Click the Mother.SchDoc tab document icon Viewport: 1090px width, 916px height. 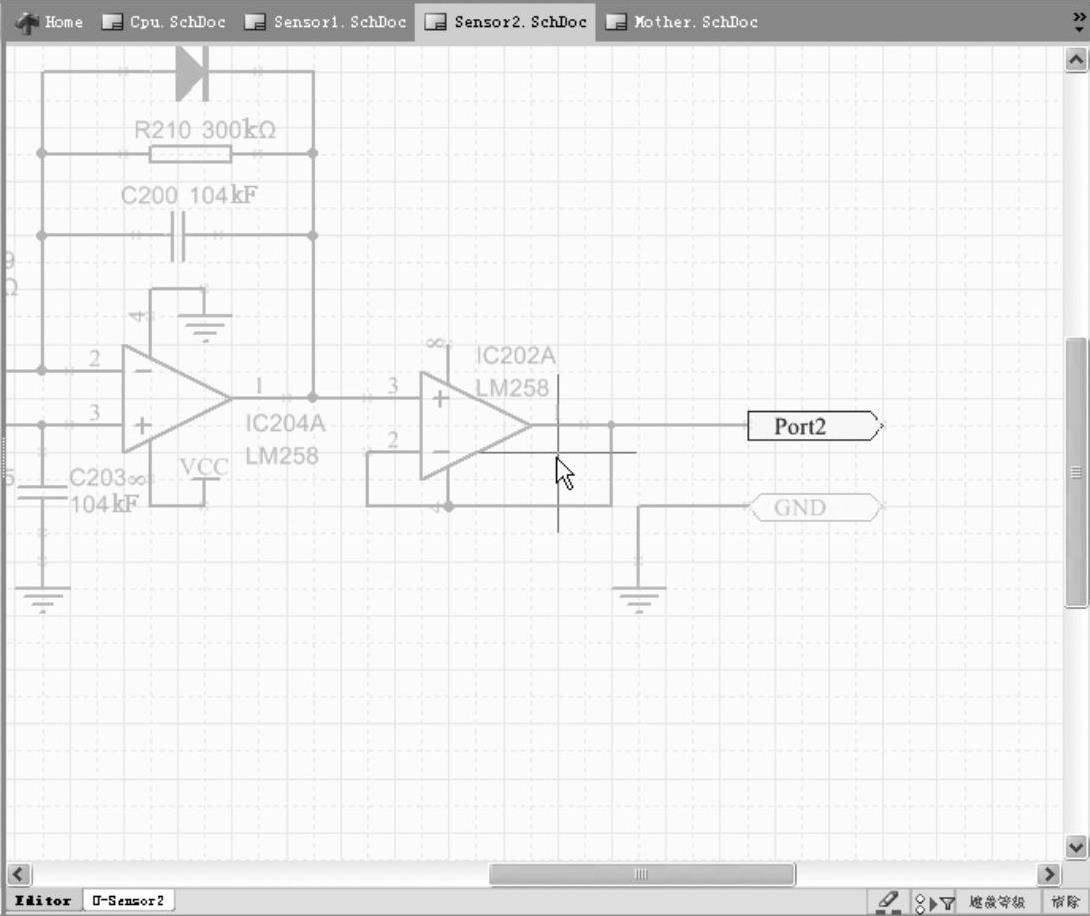tap(616, 22)
